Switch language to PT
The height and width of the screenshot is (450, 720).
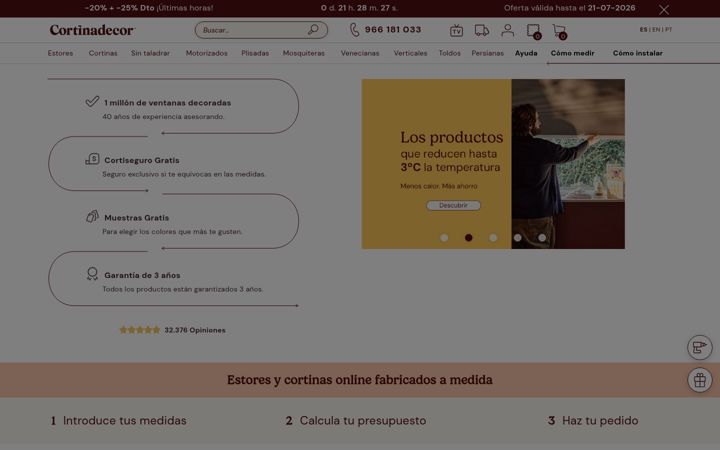click(x=669, y=29)
